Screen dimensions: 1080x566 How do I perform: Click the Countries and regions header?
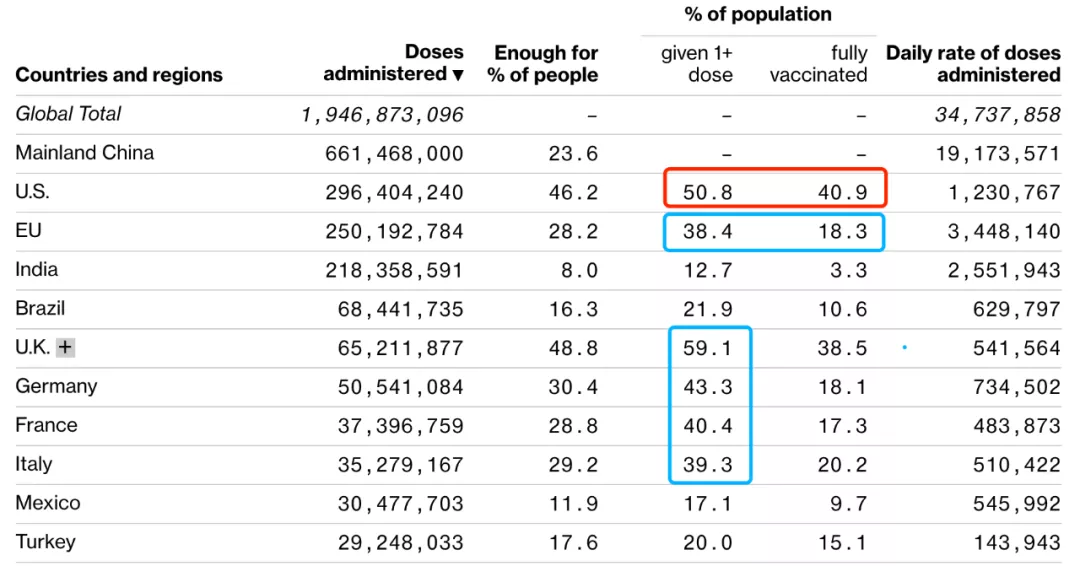pyautogui.click(x=119, y=75)
